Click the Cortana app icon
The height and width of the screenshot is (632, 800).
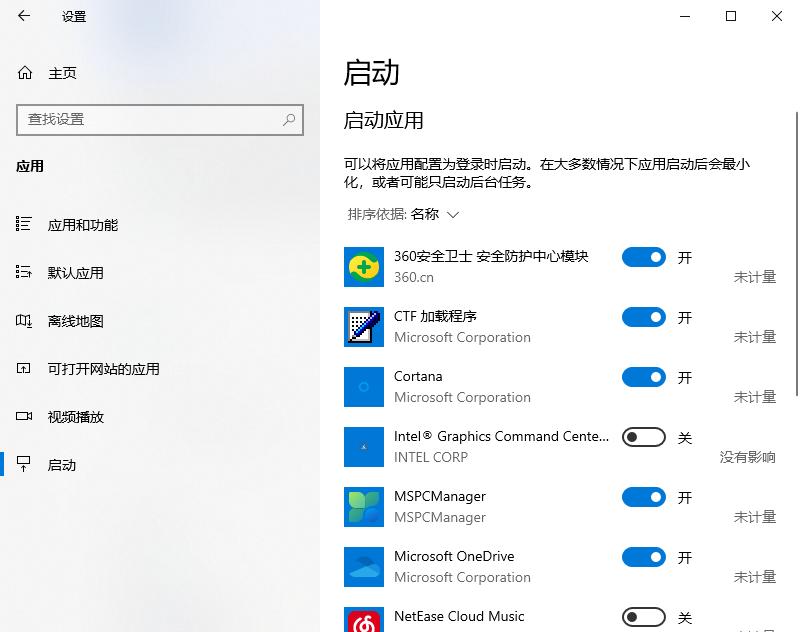(x=364, y=386)
